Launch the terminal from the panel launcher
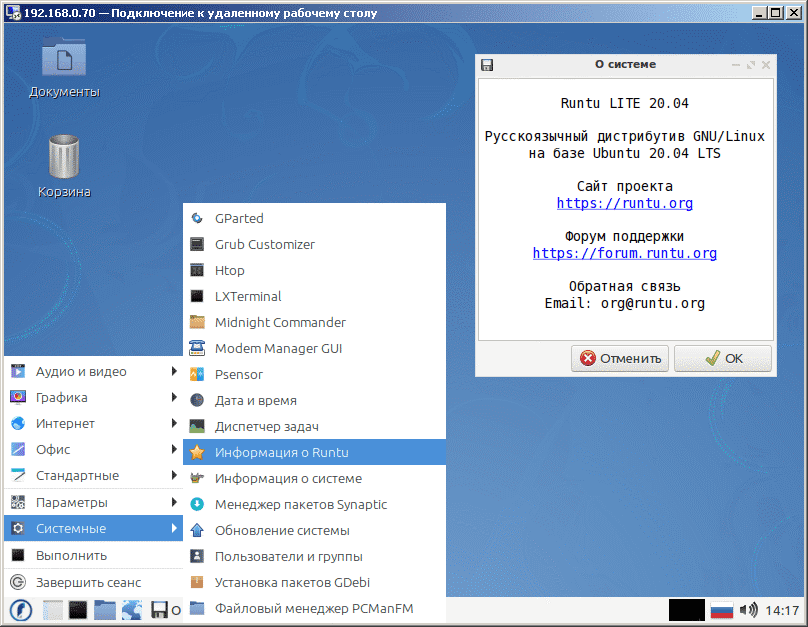 click(x=78, y=611)
